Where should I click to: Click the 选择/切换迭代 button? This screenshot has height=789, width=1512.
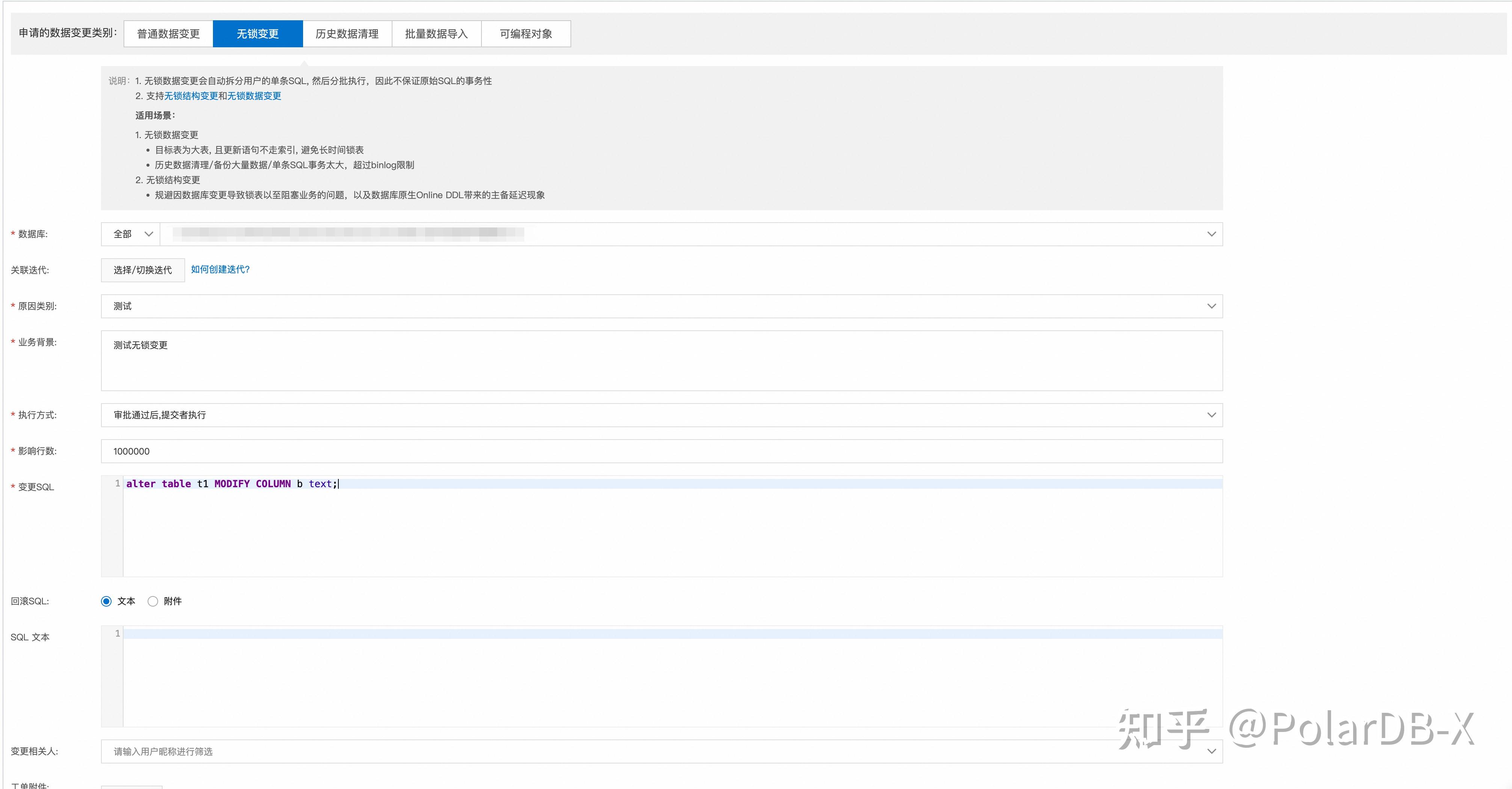(143, 270)
